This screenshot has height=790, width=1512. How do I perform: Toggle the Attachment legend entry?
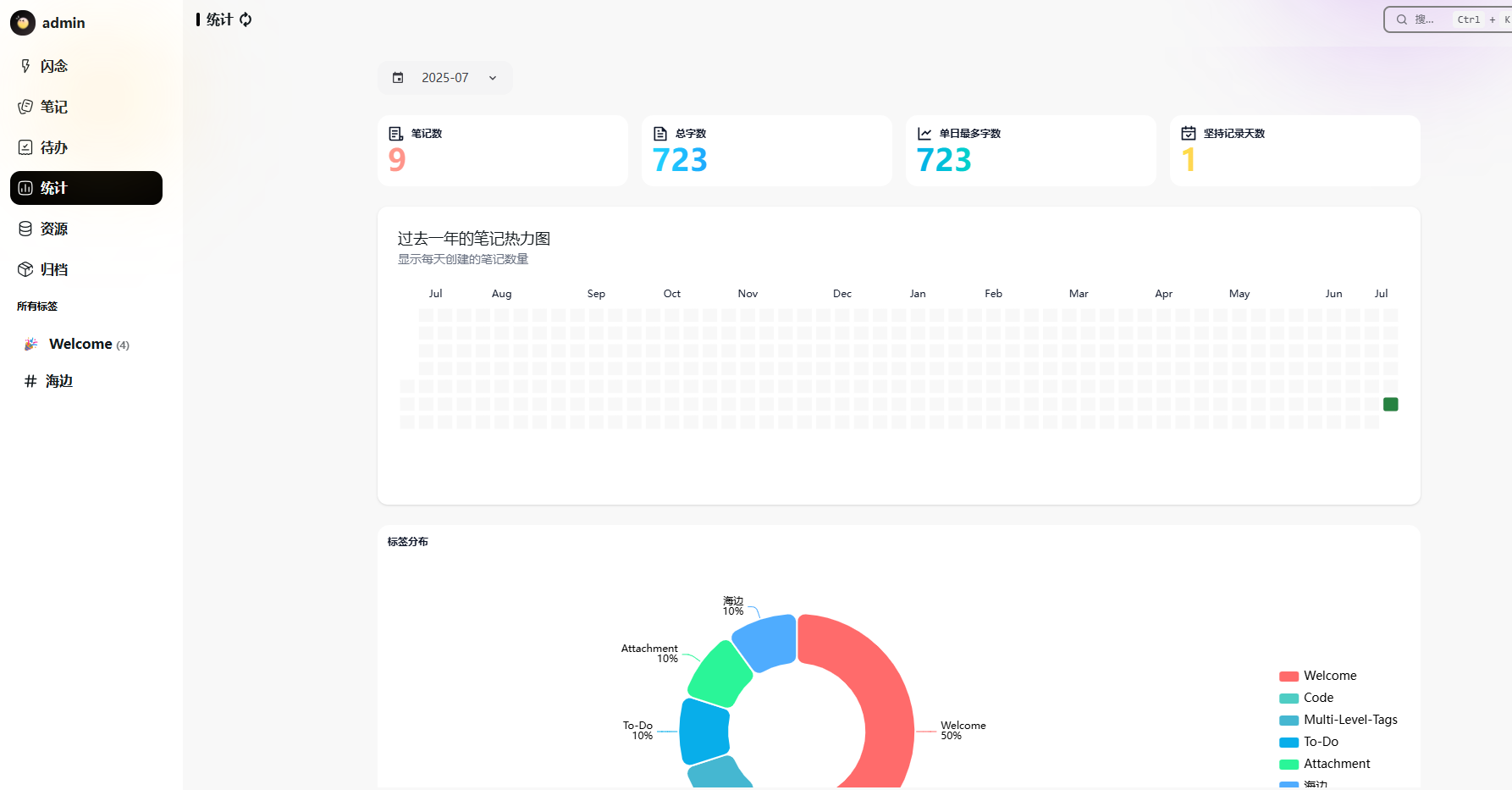pos(1325,764)
